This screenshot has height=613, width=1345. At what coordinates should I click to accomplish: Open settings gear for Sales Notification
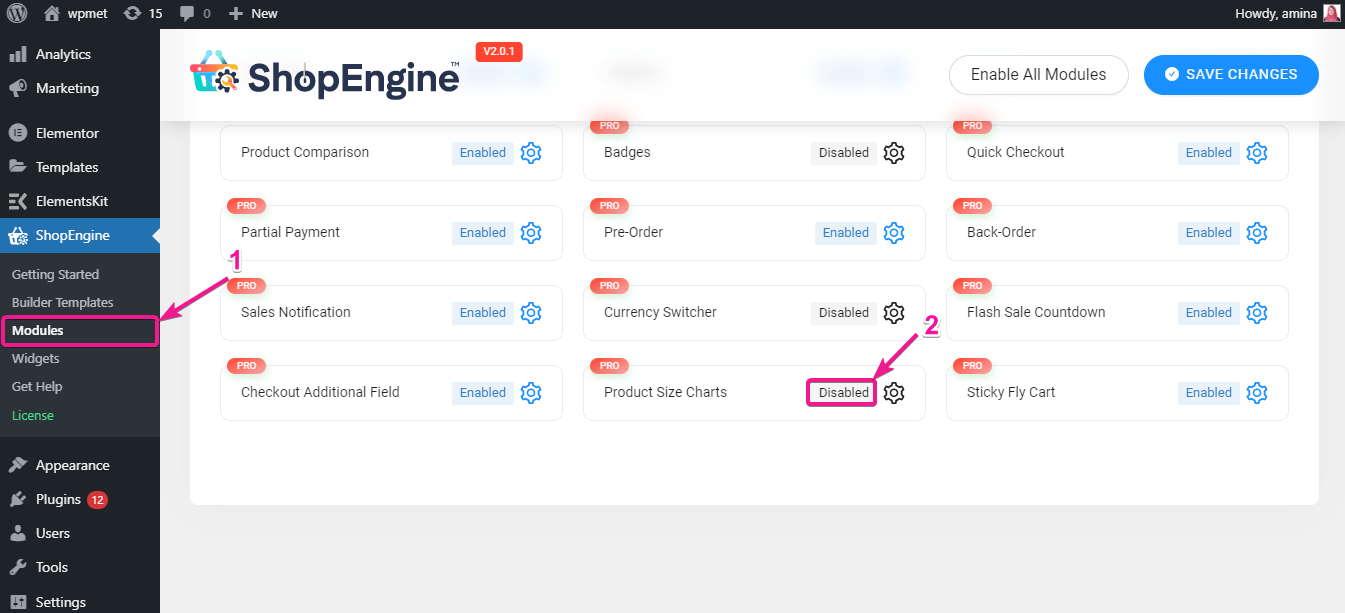(531, 313)
